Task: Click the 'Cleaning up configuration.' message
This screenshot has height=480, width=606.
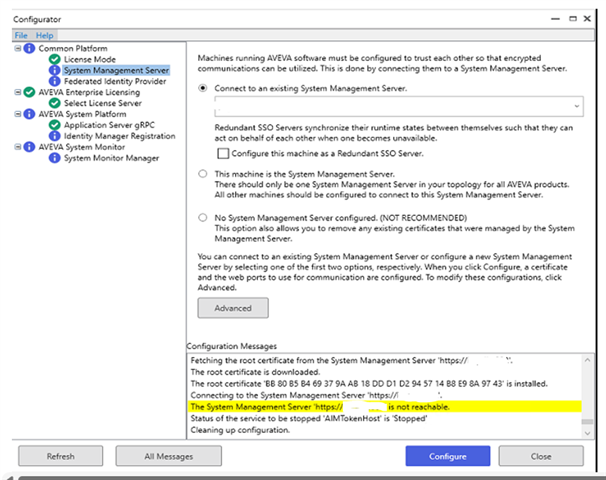Action: pyautogui.click(x=240, y=430)
